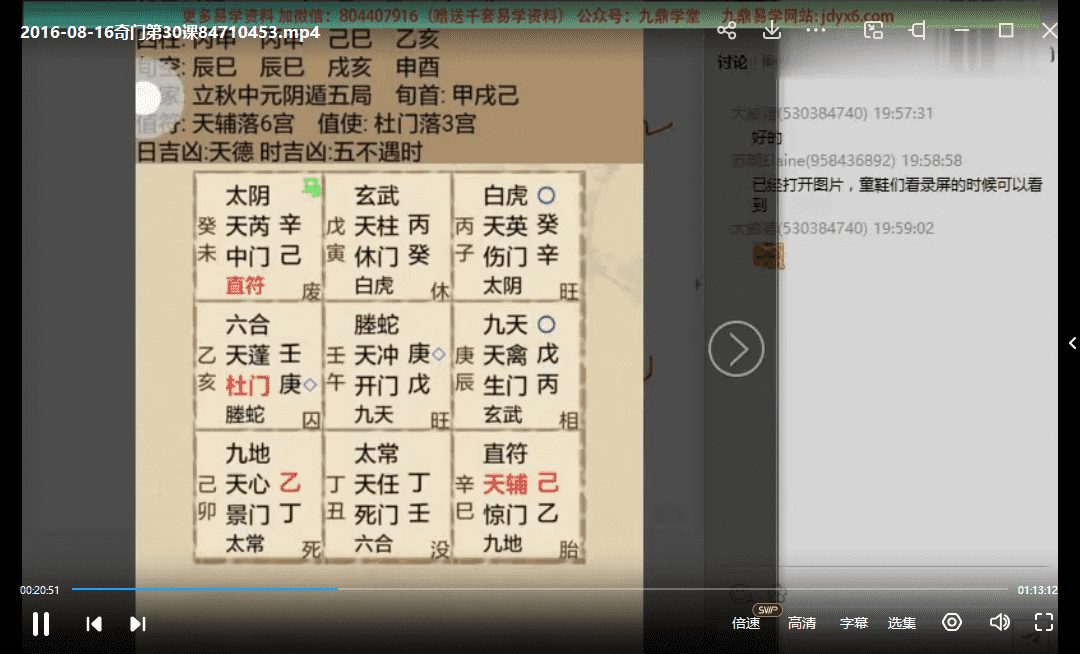Open the 高清 video quality menu
The width and height of the screenshot is (1080, 654).
(802, 623)
